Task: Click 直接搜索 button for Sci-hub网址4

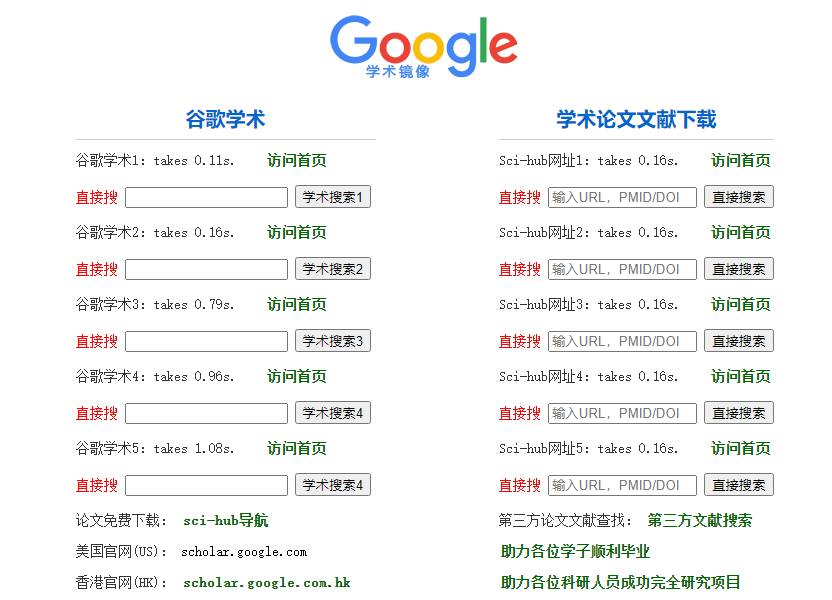Action: pyautogui.click(x=739, y=413)
